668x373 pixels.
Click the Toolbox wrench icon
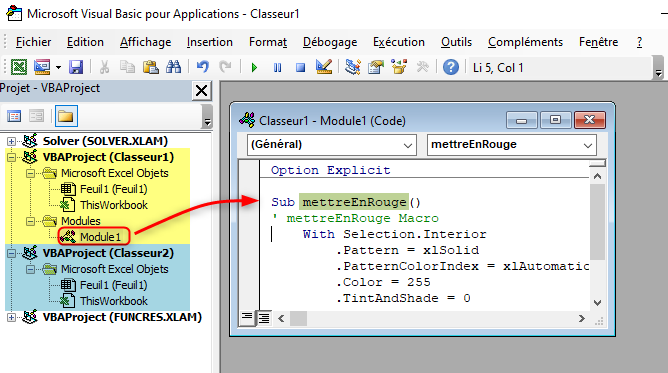point(422,67)
